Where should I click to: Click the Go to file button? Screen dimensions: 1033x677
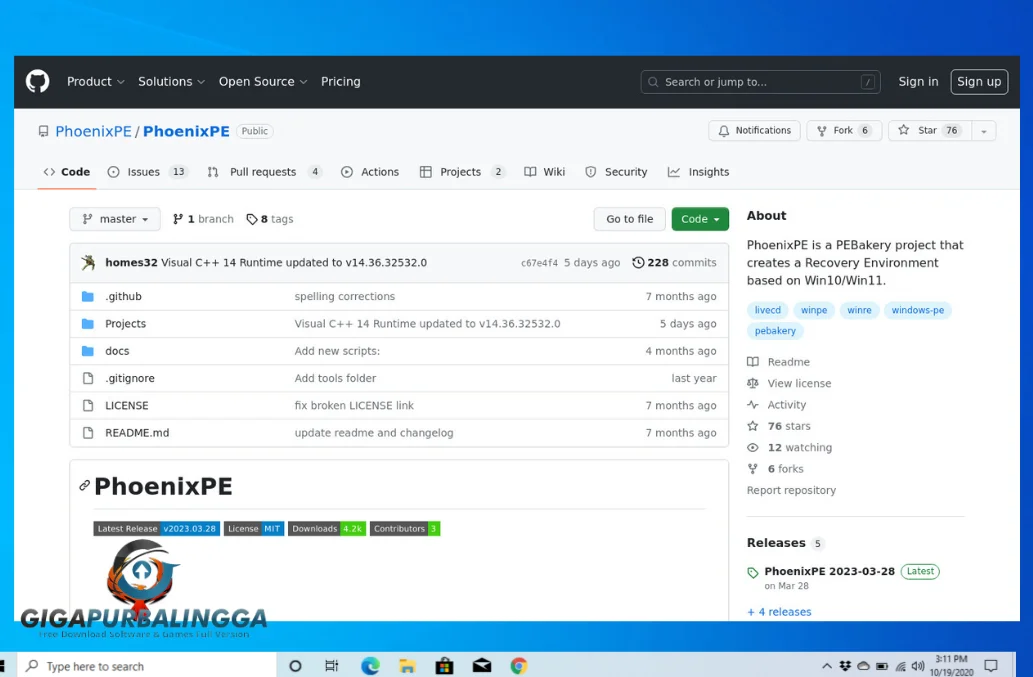(x=629, y=219)
